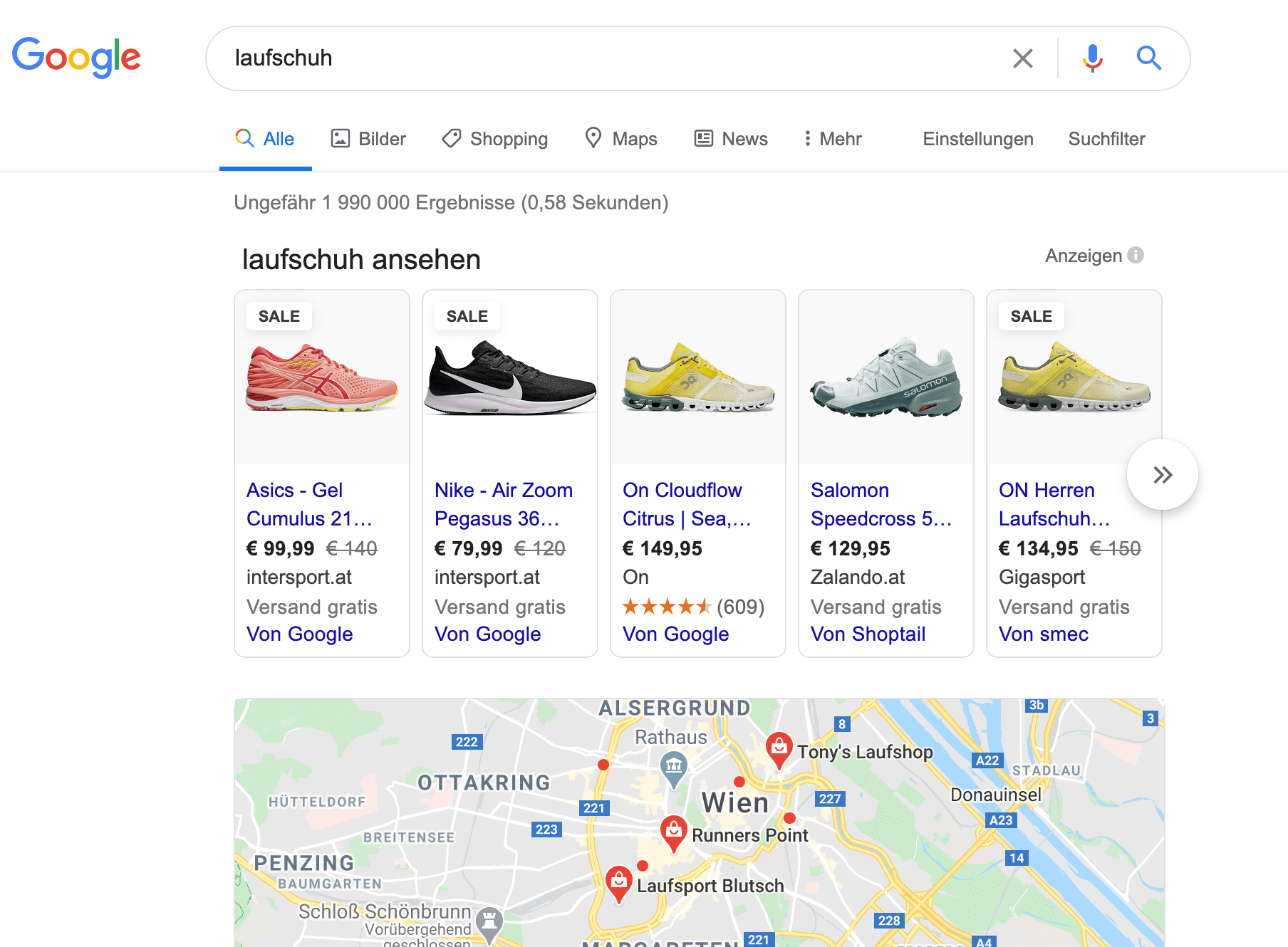The image size is (1288, 947).
Task: Click the SALE badge on Asics card
Action: 279,316
